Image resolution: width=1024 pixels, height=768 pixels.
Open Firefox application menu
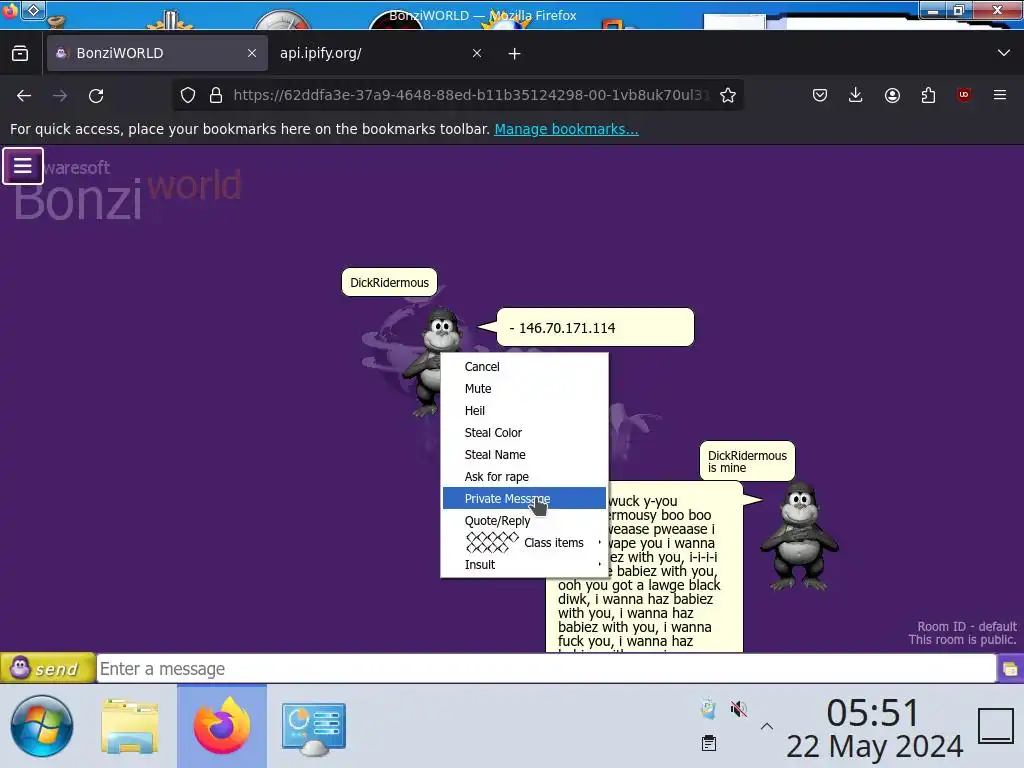1000,95
